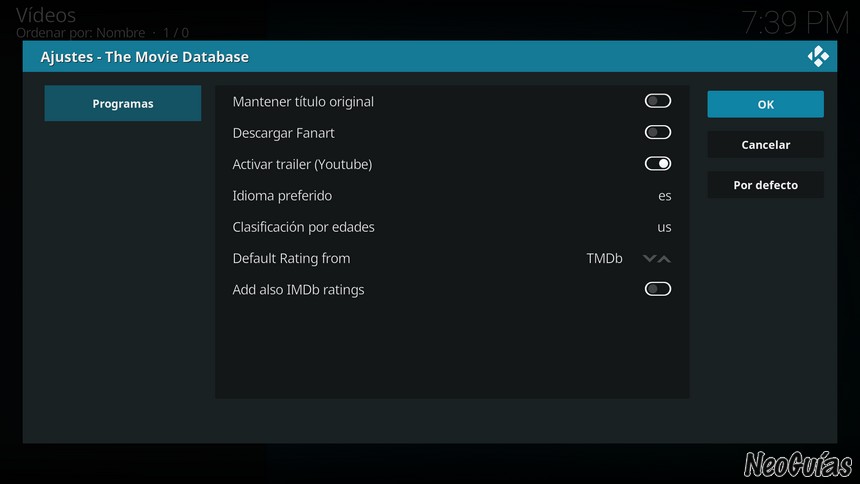Viewport: 860px width, 484px height.
Task: Click the 'us' age rating value
Action: pyautogui.click(x=664, y=227)
